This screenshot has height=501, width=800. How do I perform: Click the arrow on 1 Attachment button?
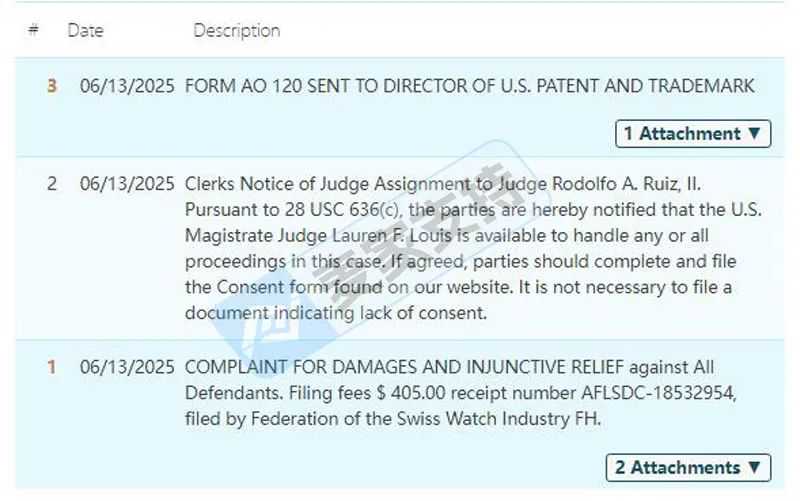(x=755, y=133)
